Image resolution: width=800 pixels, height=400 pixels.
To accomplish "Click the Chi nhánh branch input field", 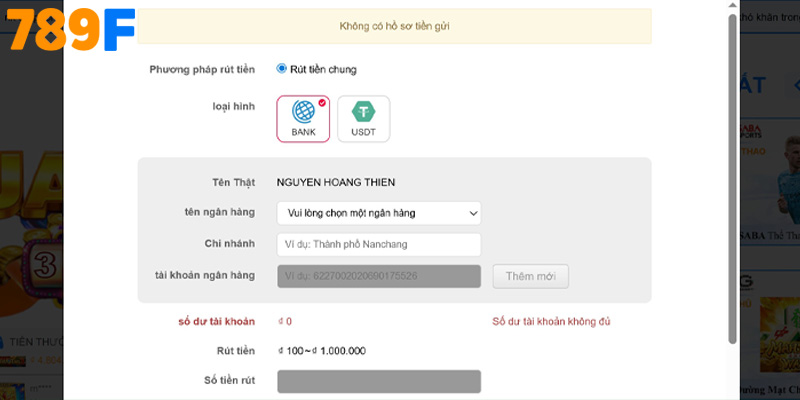I will click(x=378, y=244).
